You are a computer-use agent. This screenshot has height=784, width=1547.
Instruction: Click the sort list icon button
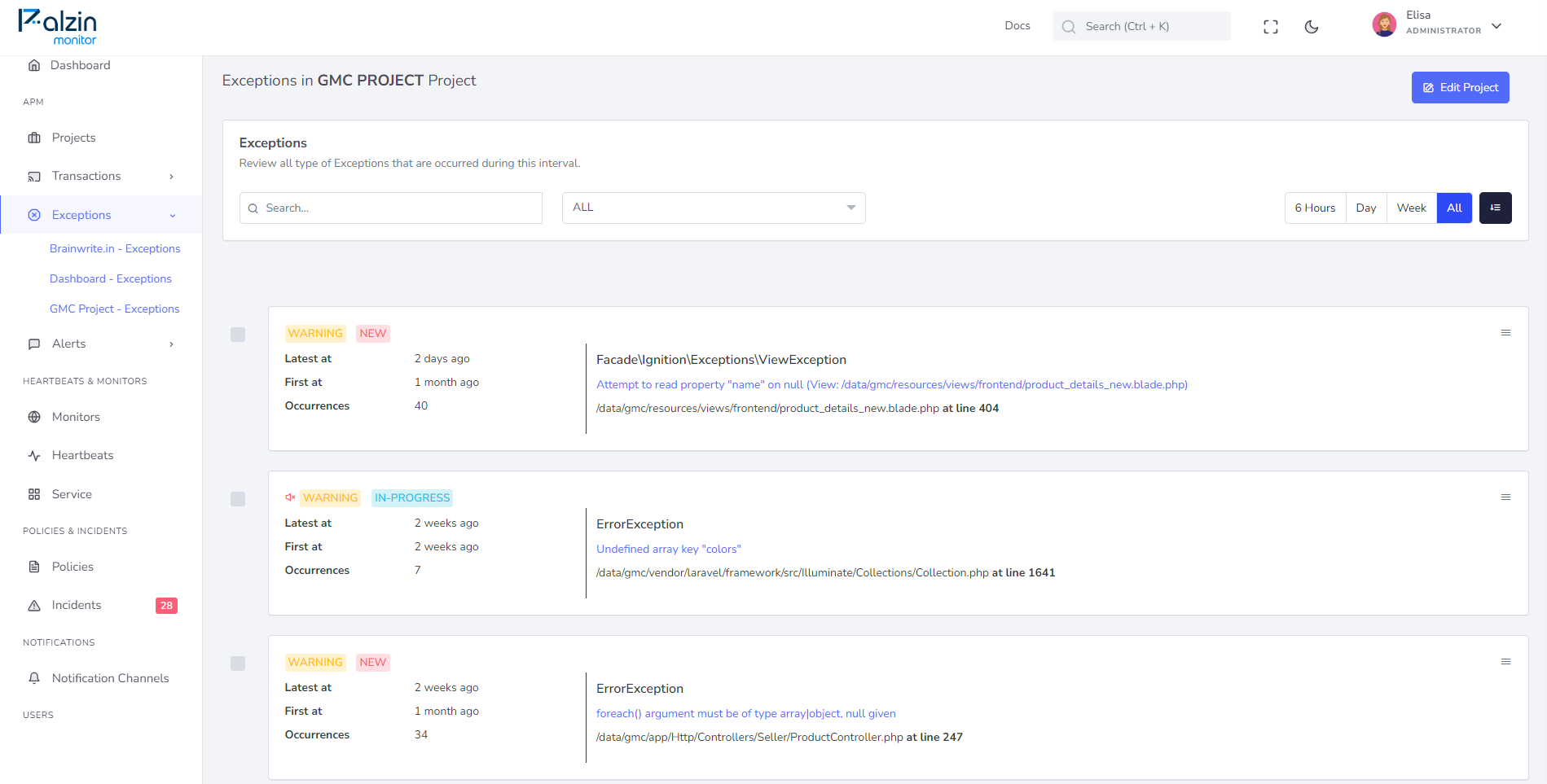(1496, 208)
